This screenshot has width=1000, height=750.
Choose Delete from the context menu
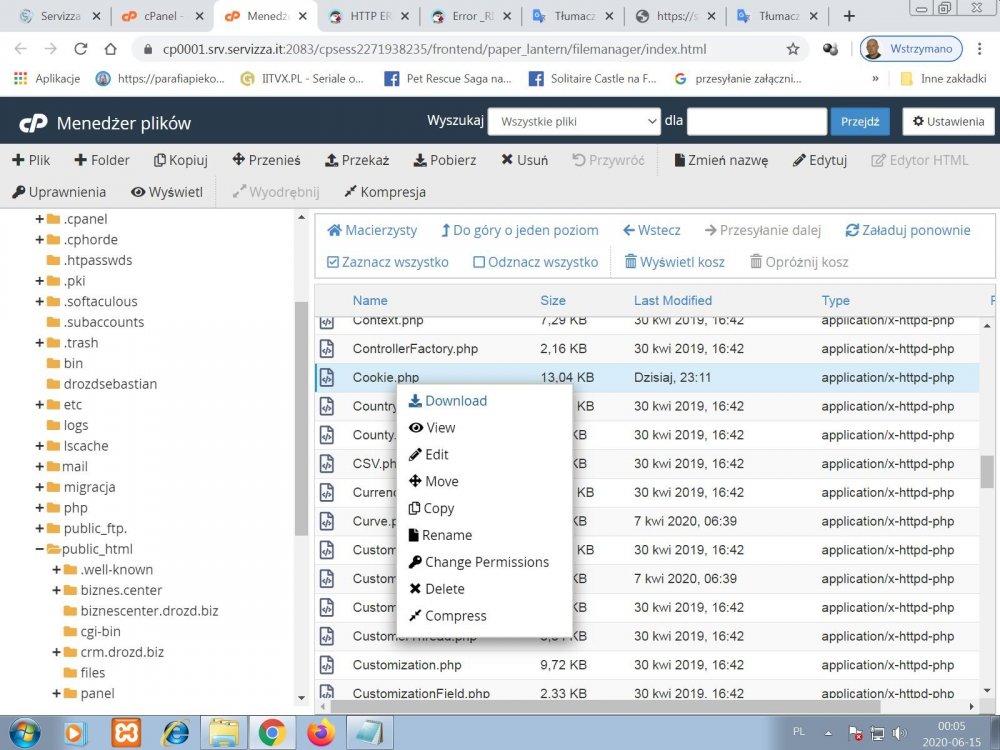(x=437, y=589)
